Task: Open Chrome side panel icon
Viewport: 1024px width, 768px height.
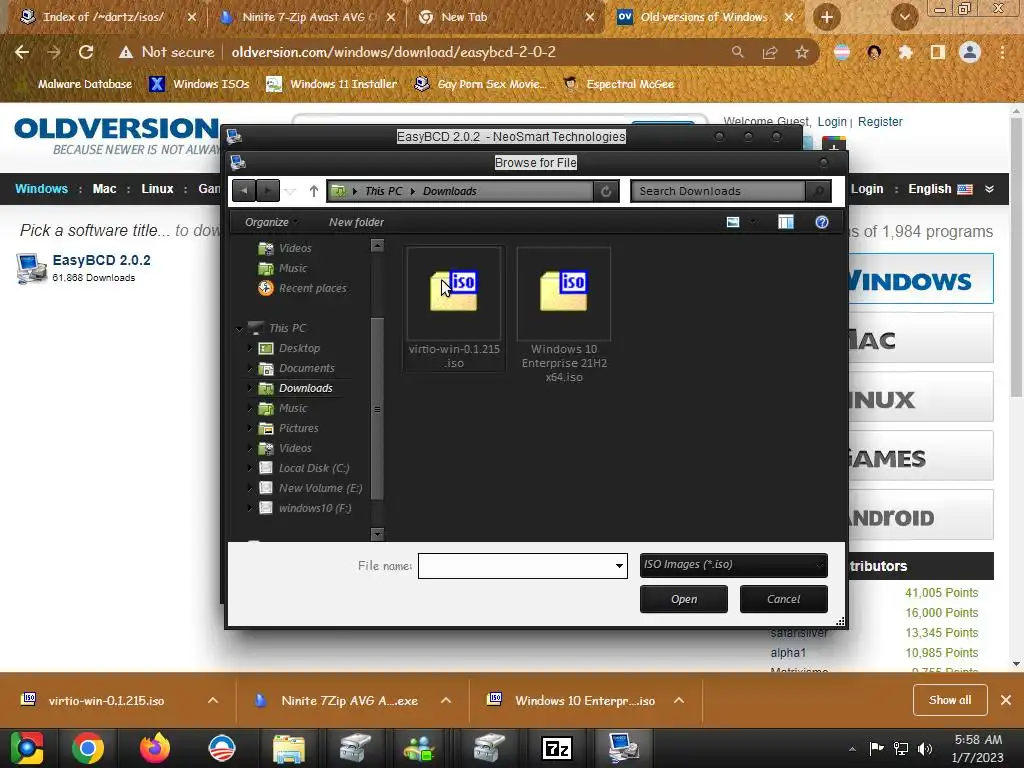Action: [938, 52]
